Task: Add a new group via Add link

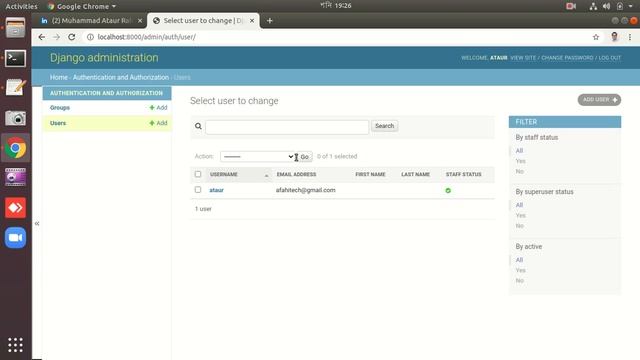Action: pos(158,108)
